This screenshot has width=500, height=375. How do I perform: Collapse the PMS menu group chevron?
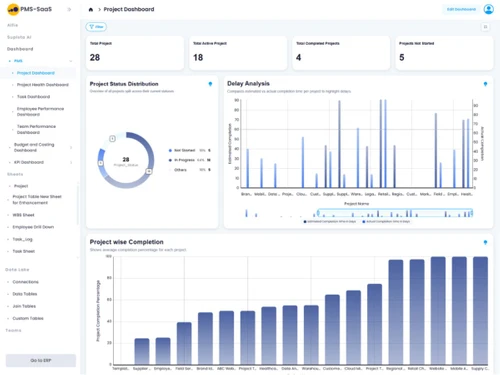(x=71, y=61)
